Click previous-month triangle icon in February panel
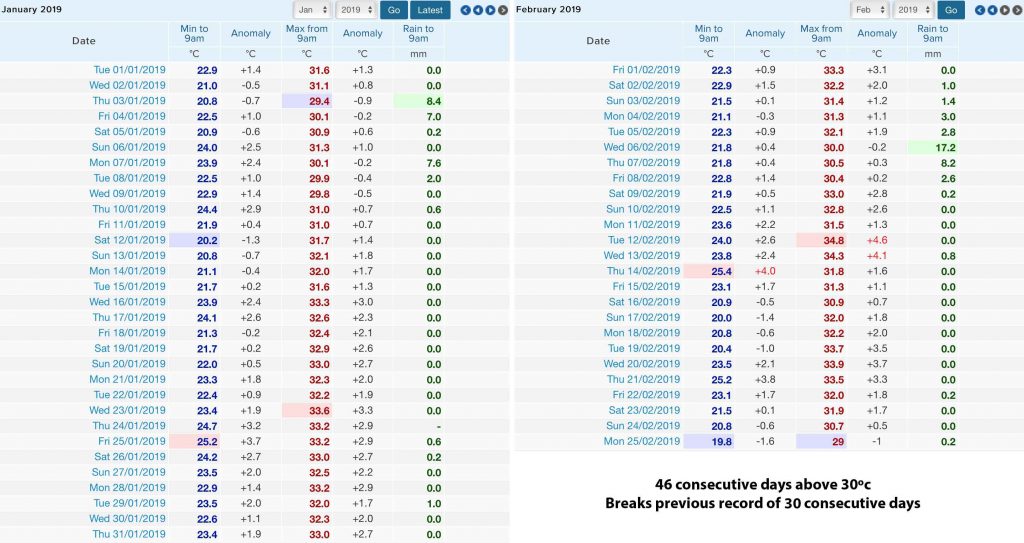 coord(993,10)
